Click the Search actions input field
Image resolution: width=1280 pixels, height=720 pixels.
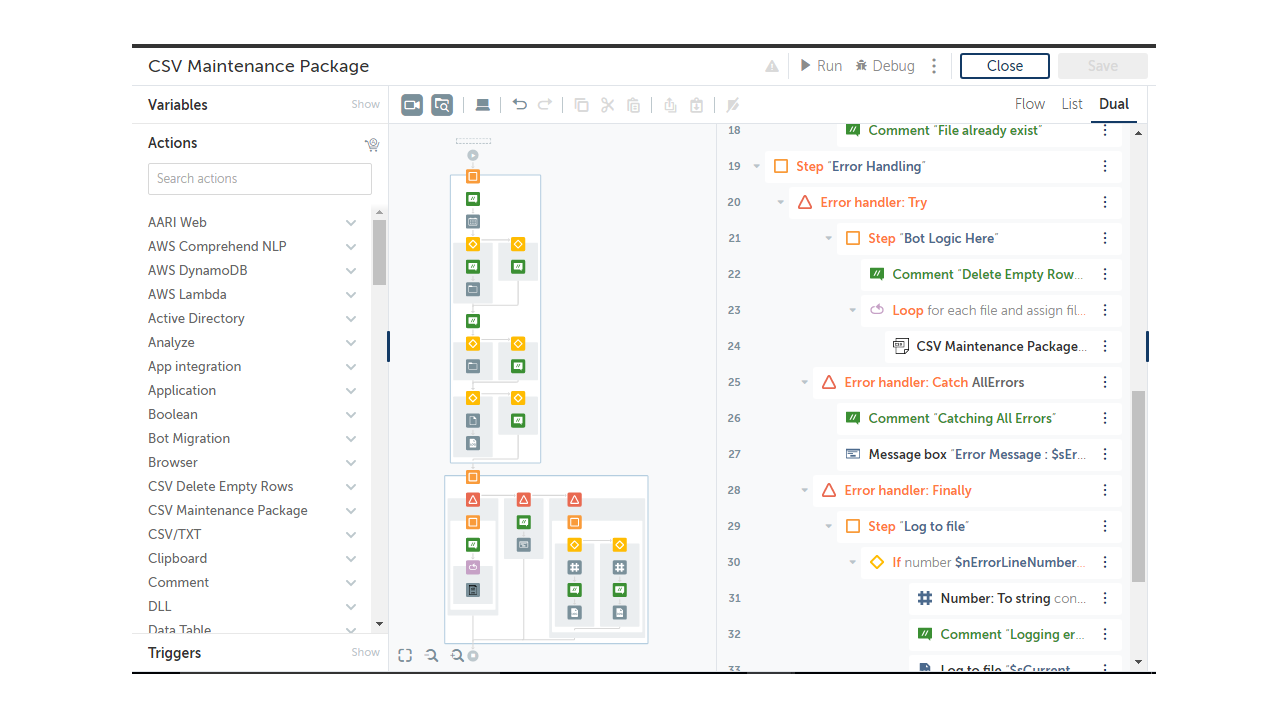(260, 179)
